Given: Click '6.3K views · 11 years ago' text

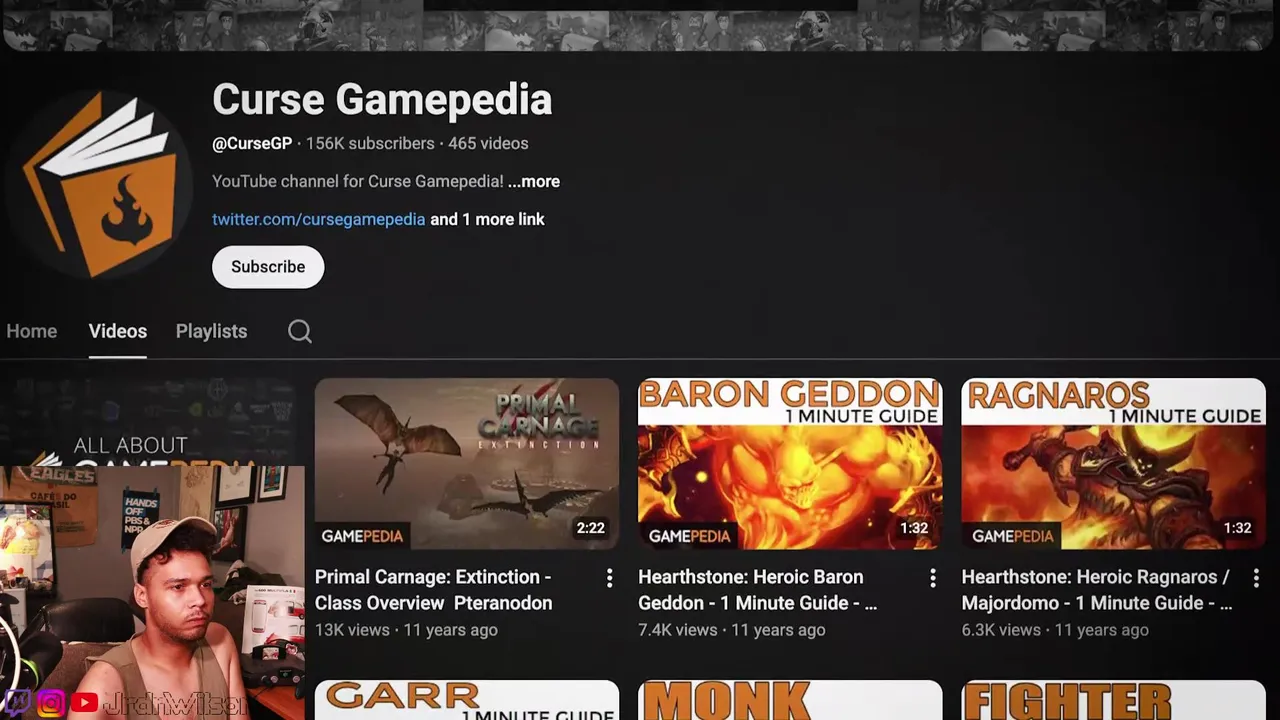Looking at the screenshot, I should [1055, 630].
